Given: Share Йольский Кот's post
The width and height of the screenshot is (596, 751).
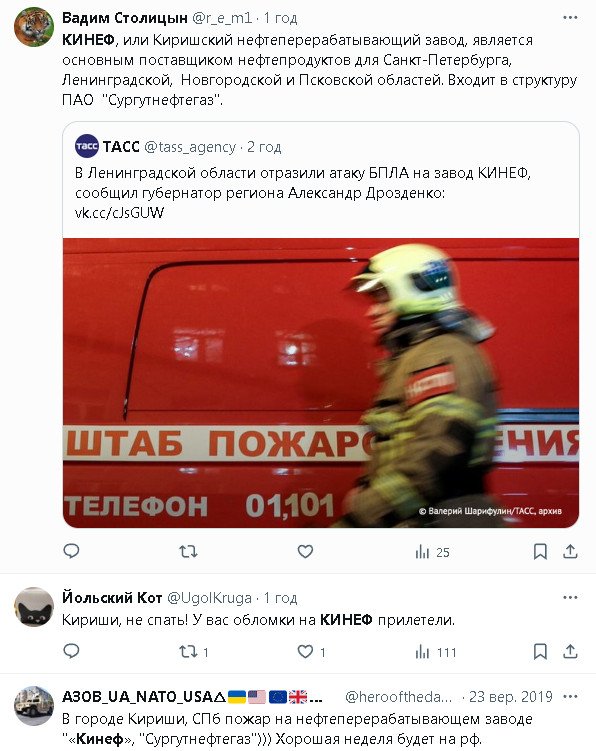Looking at the screenshot, I should [570, 651].
